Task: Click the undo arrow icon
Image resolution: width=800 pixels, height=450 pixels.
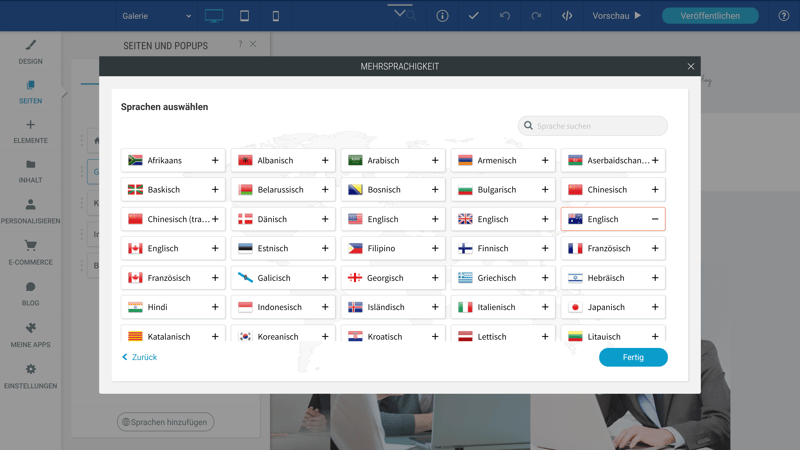Action: pos(505,16)
